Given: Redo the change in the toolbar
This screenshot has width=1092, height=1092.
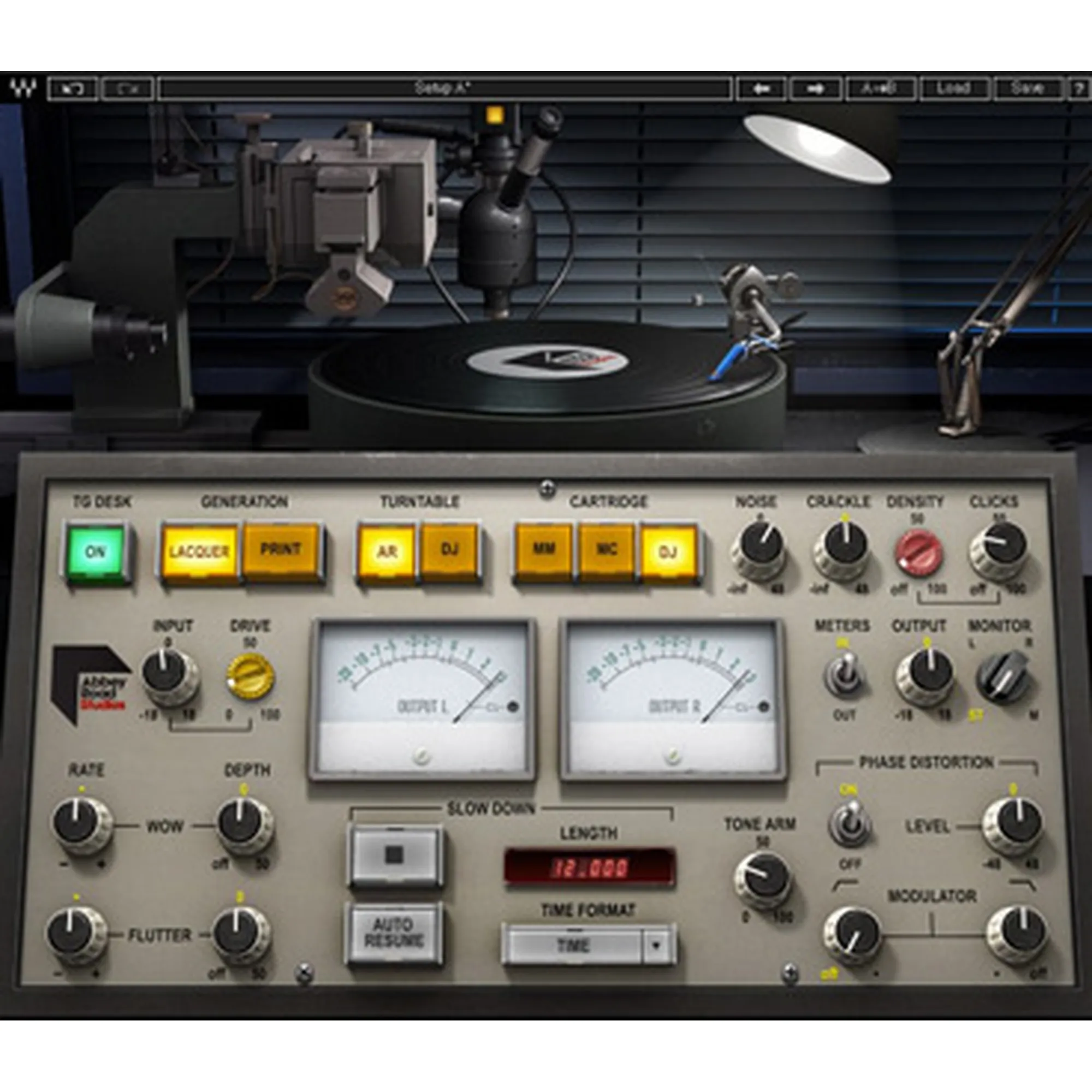Looking at the screenshot, I should click(127, 89).
